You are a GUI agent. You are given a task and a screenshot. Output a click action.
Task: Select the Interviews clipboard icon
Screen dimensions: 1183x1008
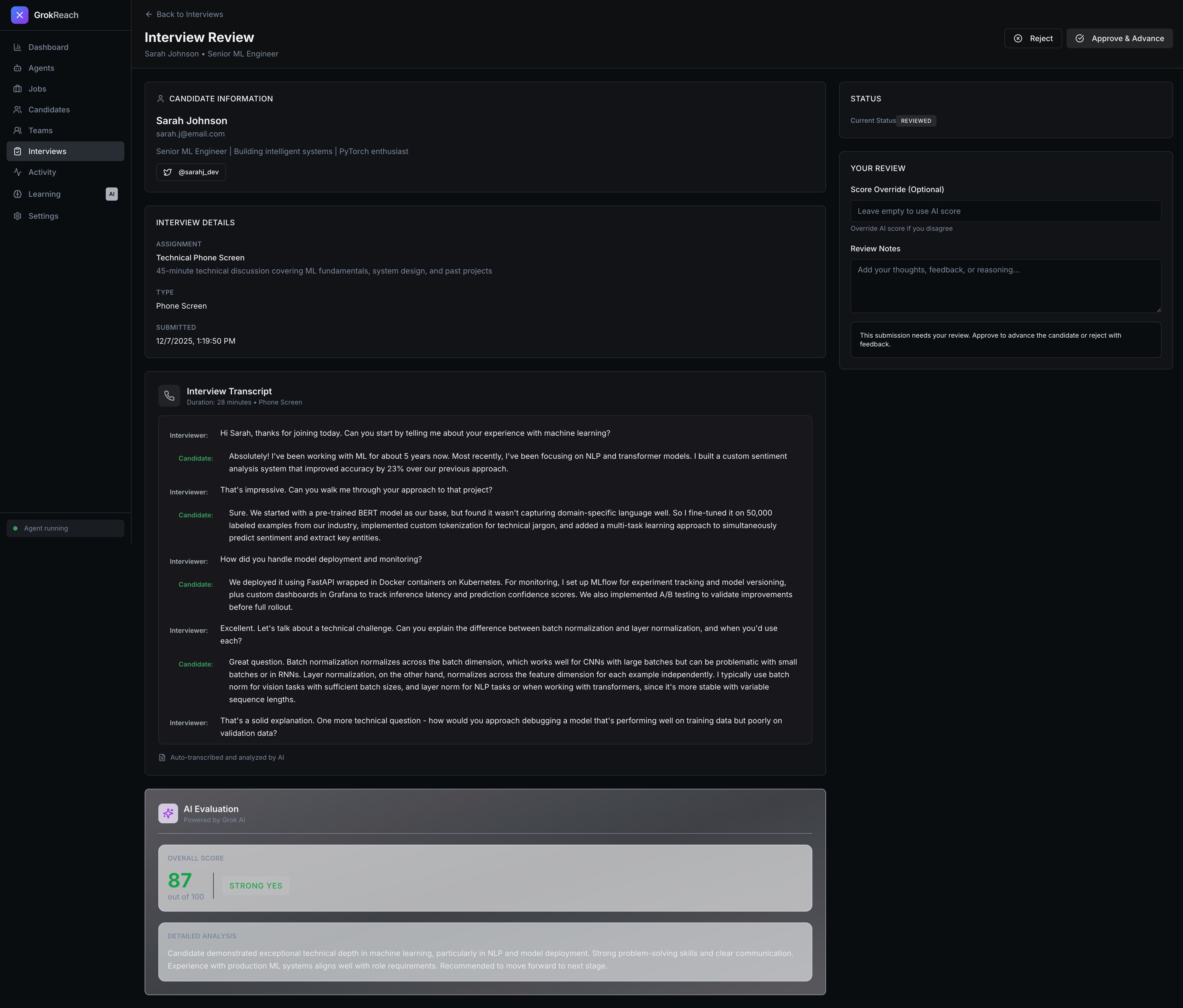[x=18, y=151]
